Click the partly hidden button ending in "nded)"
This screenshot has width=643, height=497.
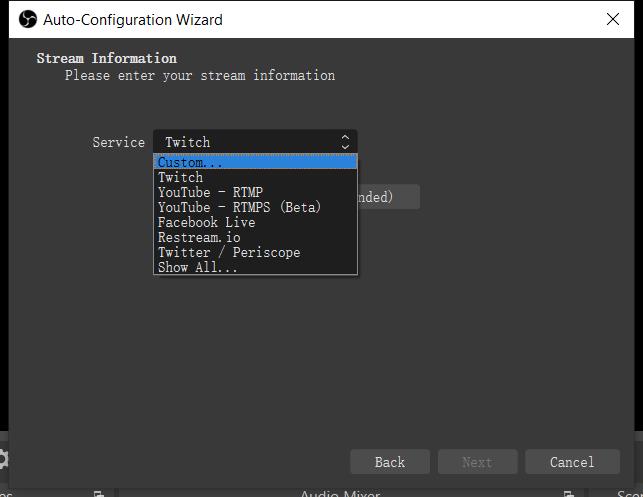388,197
